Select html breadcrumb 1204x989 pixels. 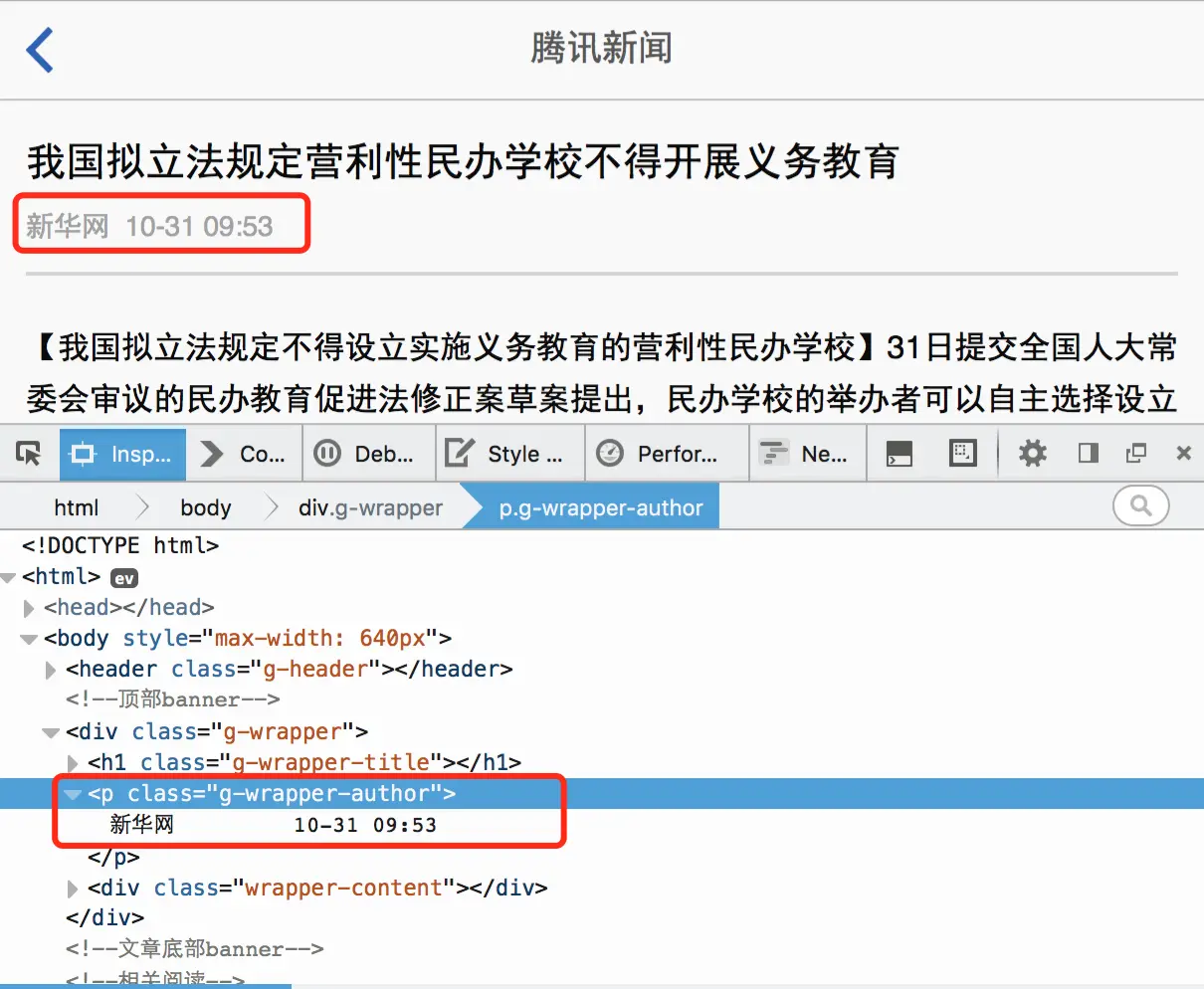coord(77,507)
